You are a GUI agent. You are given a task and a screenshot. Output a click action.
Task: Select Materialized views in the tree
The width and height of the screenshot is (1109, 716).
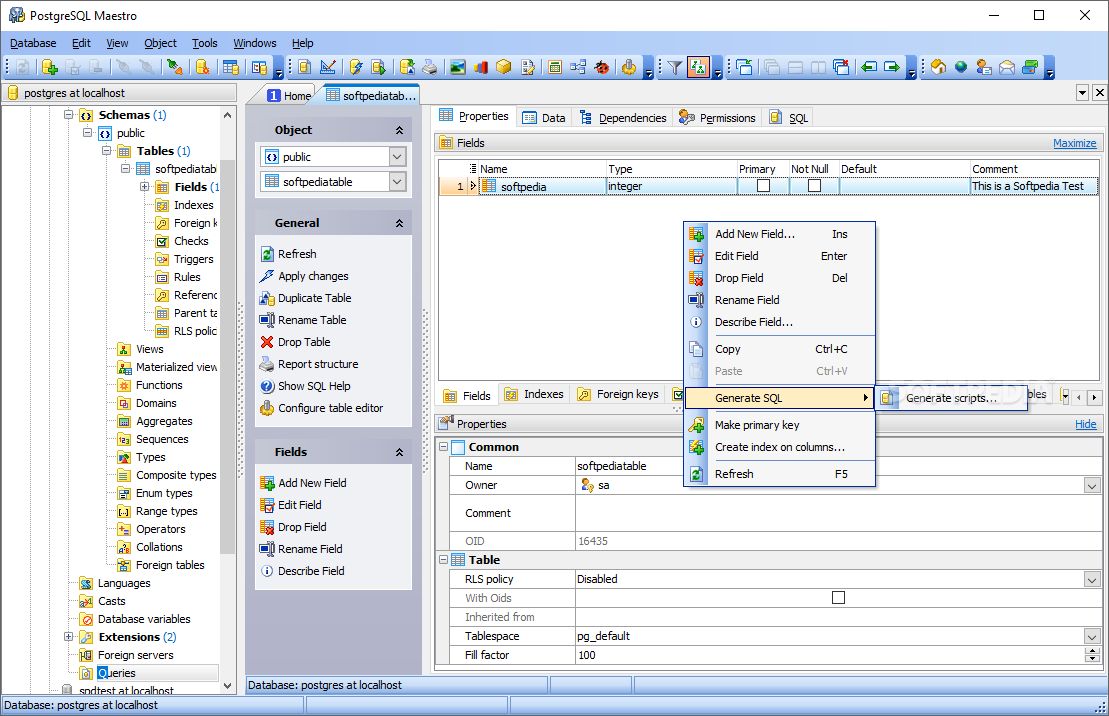pyautogui.click(x=176, y=367)
